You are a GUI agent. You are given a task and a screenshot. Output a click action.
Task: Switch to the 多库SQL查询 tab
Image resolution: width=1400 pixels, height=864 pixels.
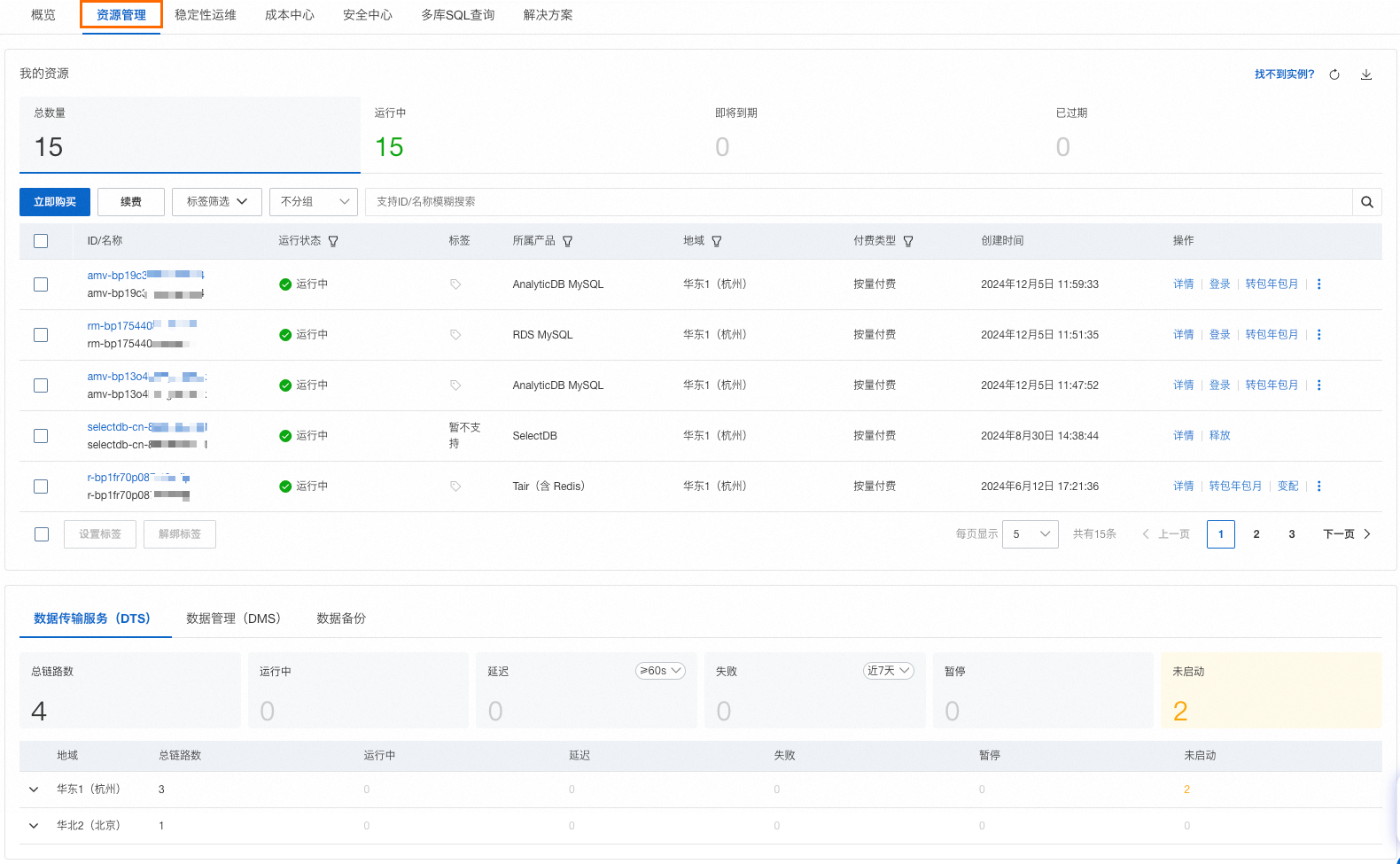(458, 15)
